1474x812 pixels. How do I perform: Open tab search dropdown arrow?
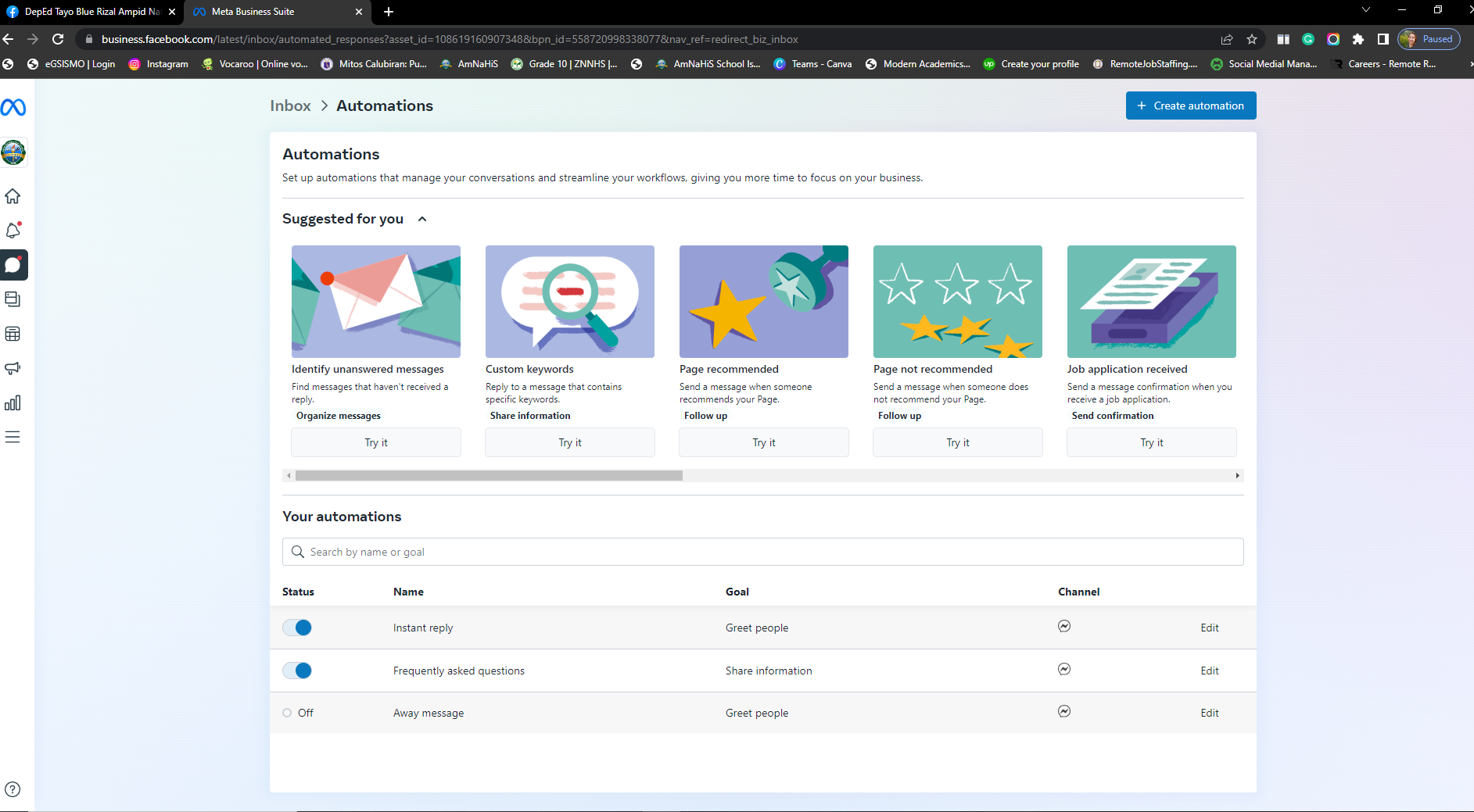tap(1366, 10)
